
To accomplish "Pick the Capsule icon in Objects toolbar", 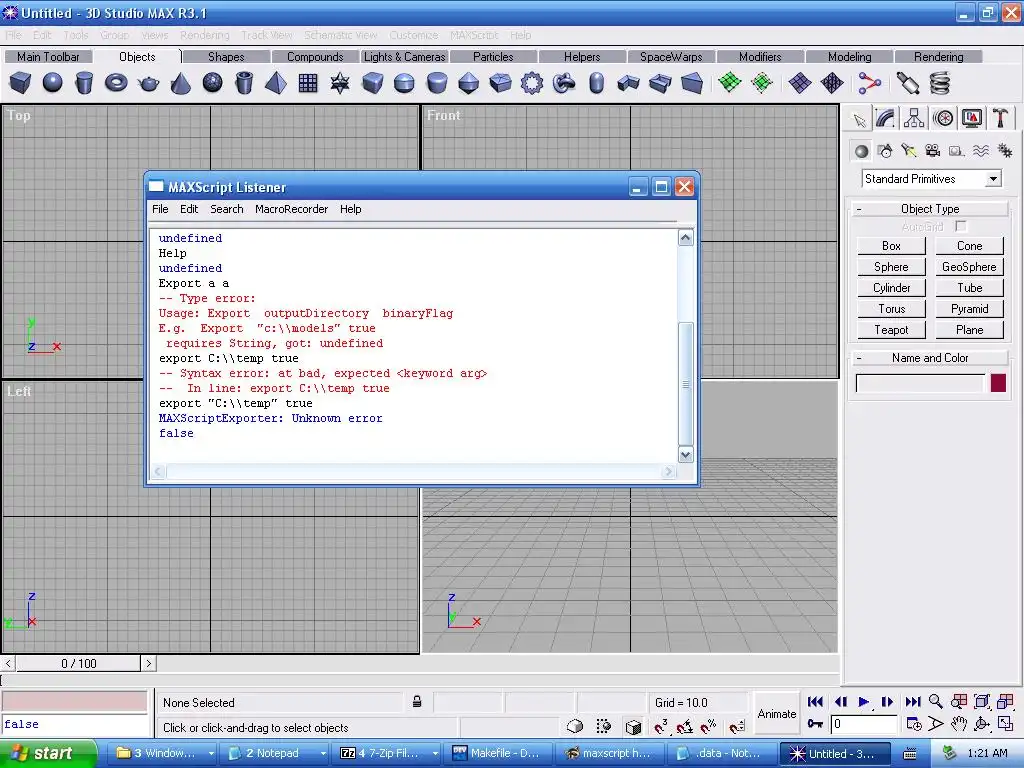I will tap(596, 83).
